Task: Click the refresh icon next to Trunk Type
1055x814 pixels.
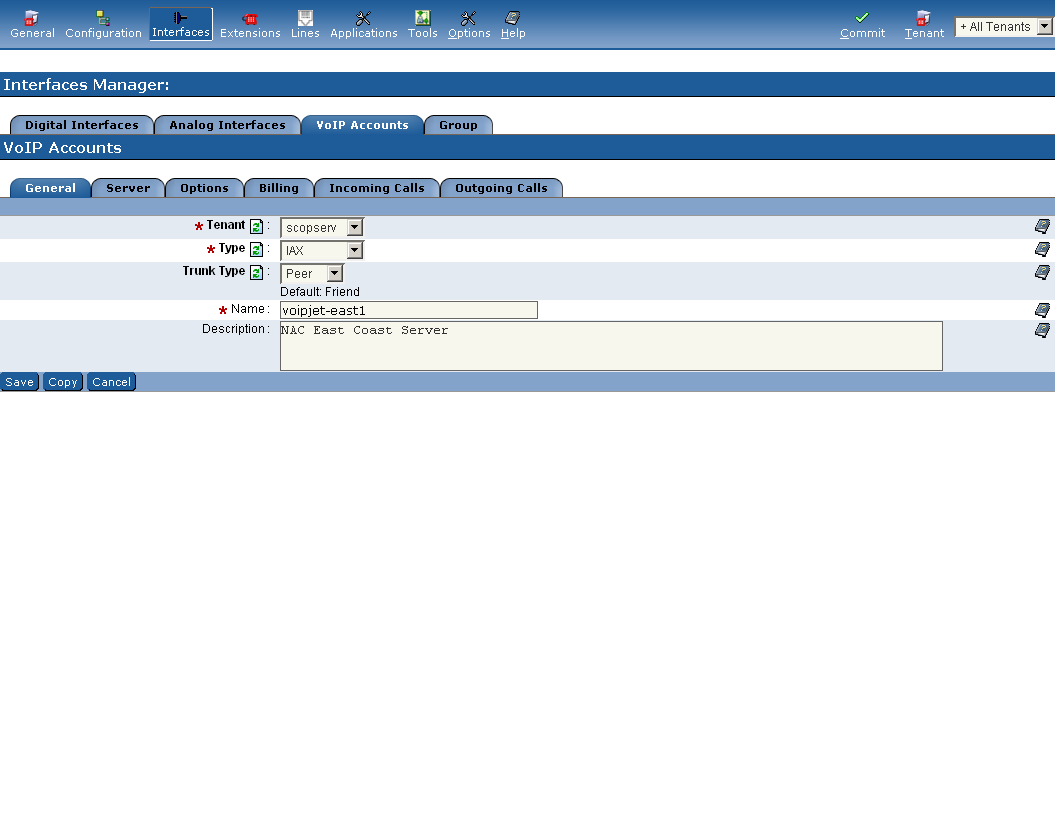Action: [256, 272]
